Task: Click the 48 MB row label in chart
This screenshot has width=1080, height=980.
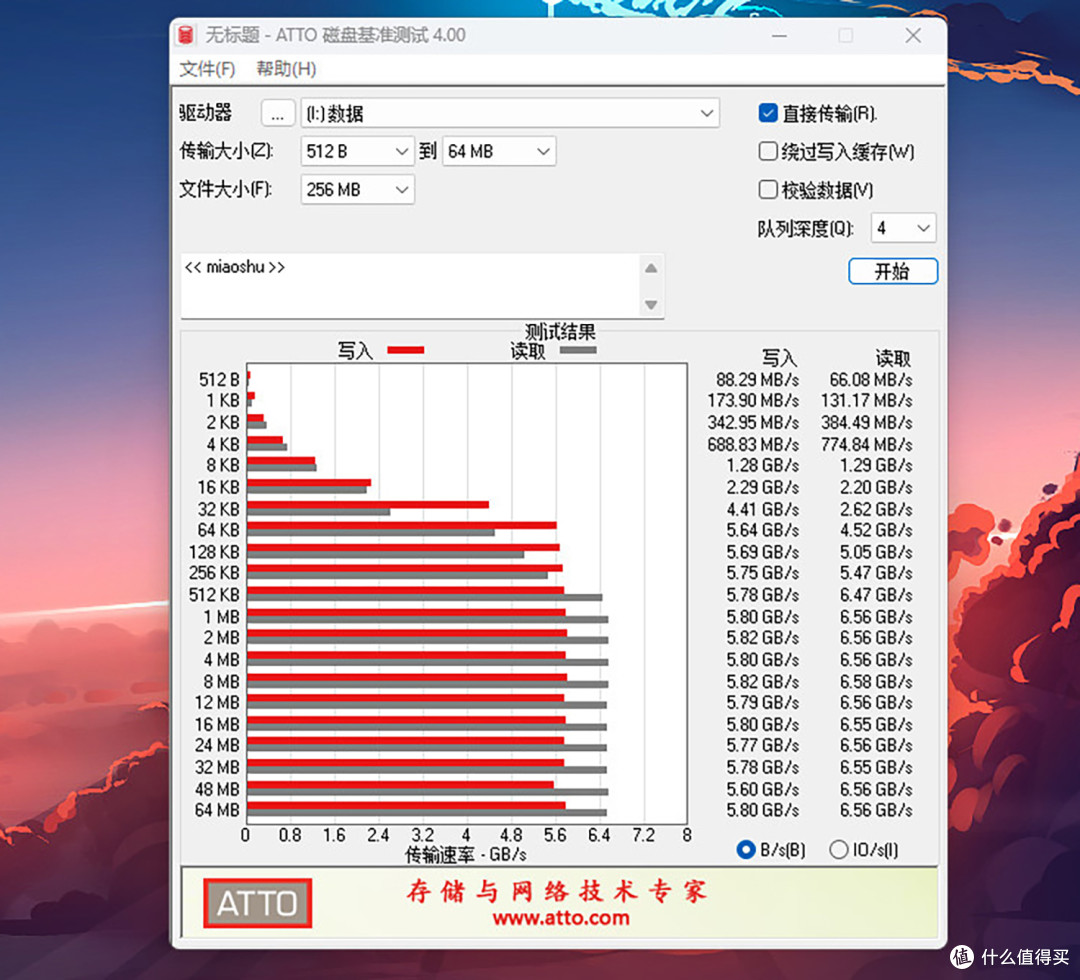Action: [217, 789]
